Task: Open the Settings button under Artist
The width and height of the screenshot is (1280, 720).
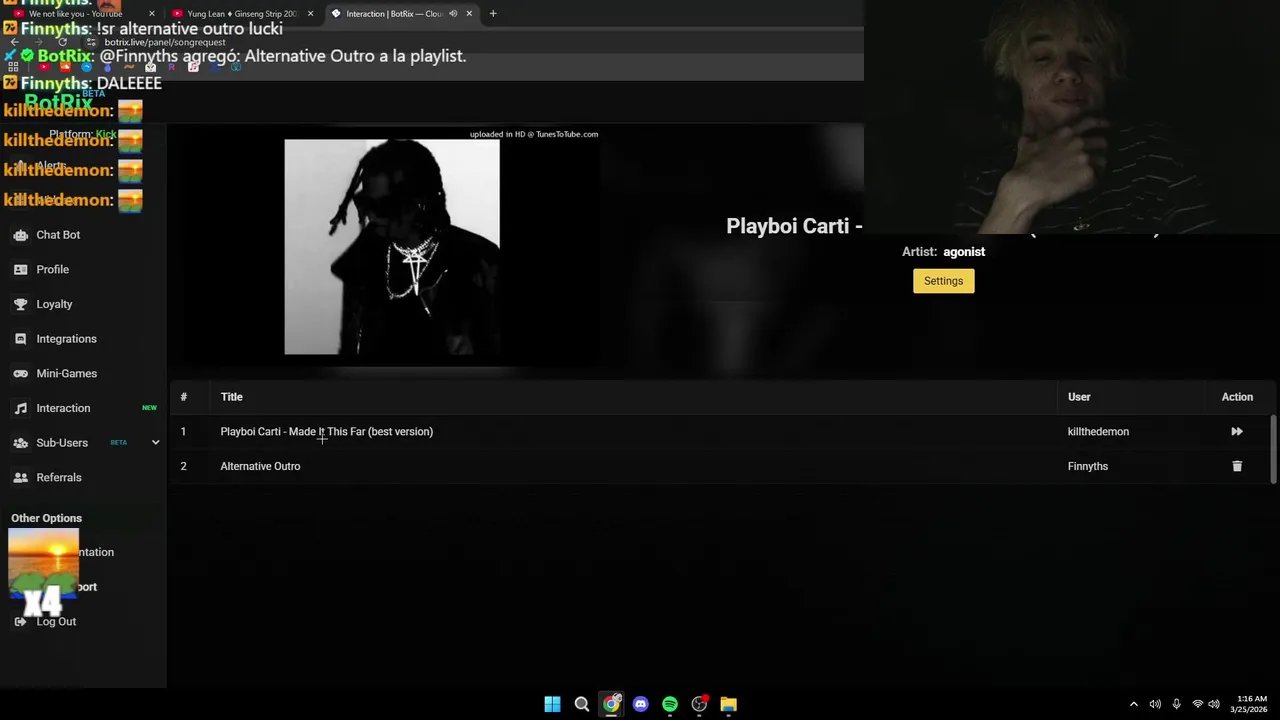Action: (943, 281)
